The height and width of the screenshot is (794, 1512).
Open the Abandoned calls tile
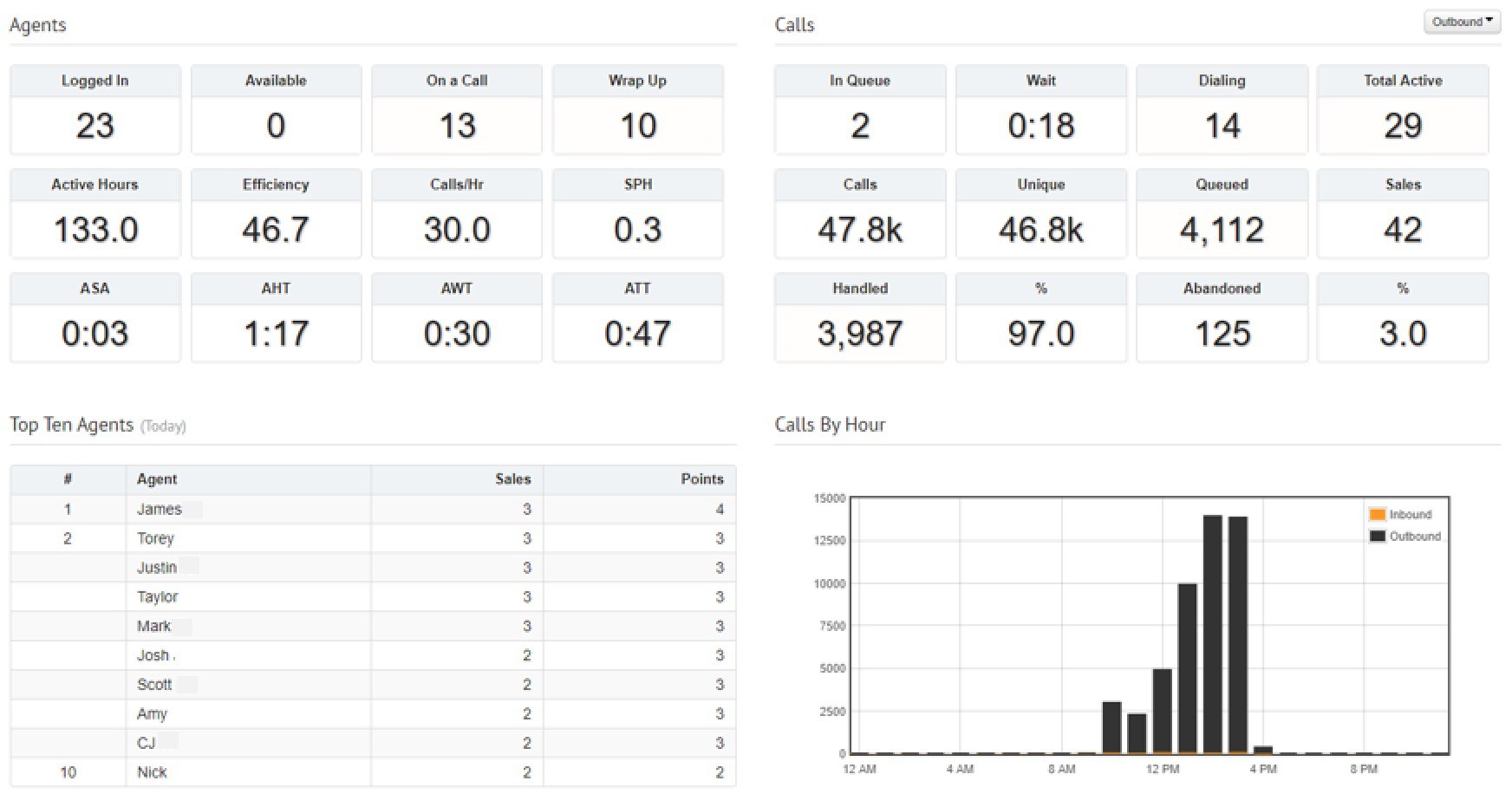coord(1222,318)
